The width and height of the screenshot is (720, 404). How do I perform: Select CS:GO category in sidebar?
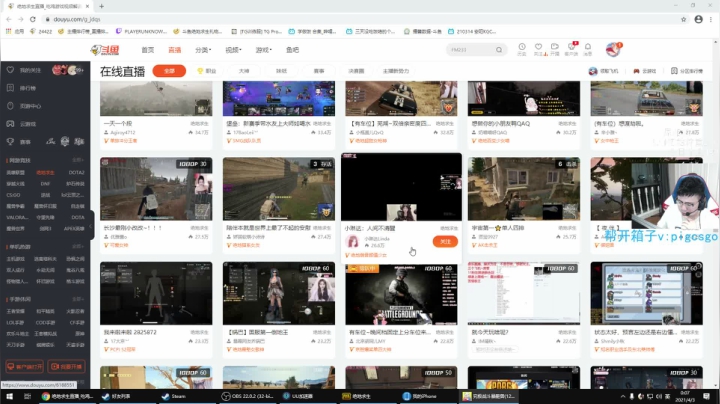tap(13, 195)
